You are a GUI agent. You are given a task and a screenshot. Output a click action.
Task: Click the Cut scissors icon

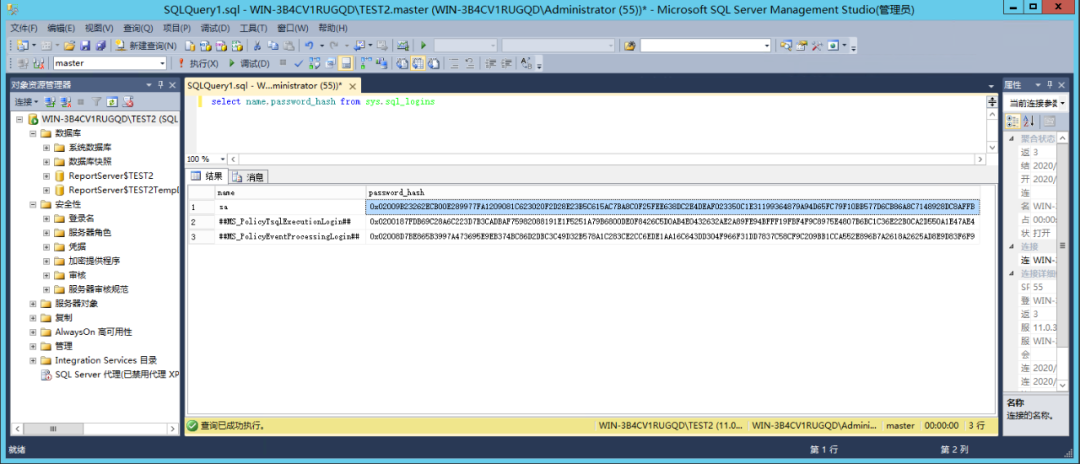pyautogui.click(x=257, y=45)
